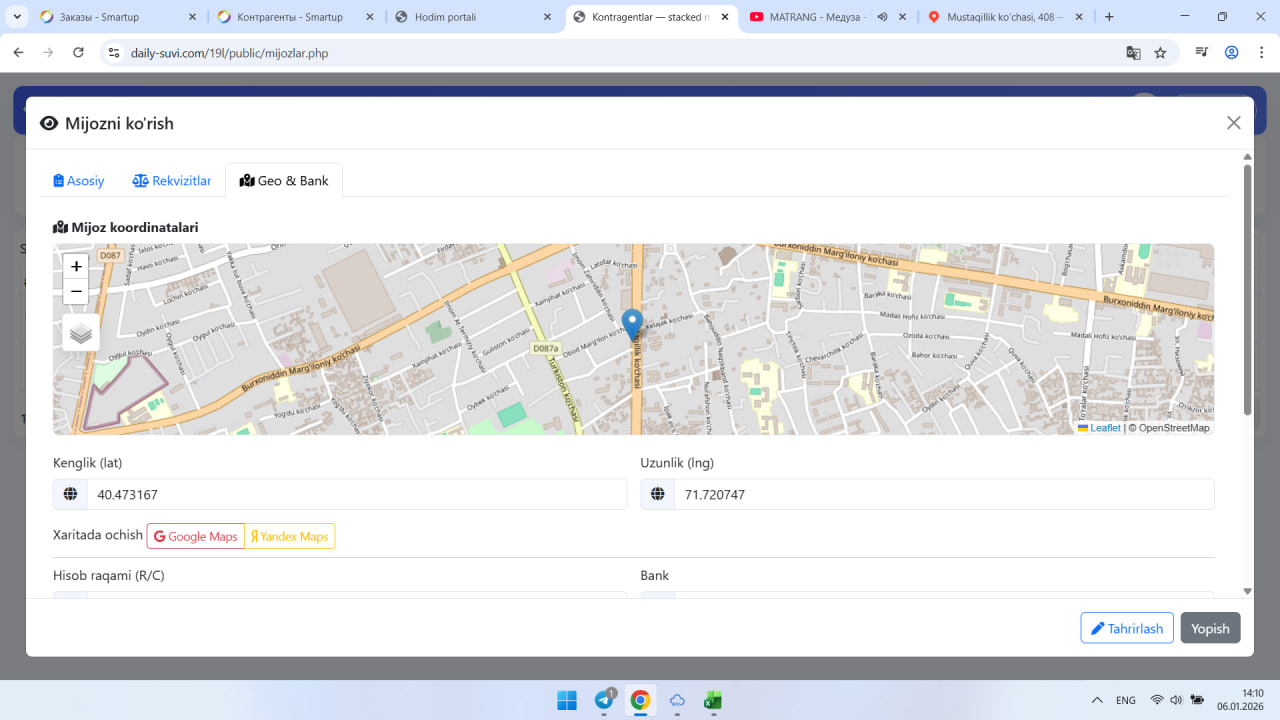The height and width of the screenshot is (720, 1280).
Task: Open Telegram from the taskbar
Action: click(x=605, y=700)
